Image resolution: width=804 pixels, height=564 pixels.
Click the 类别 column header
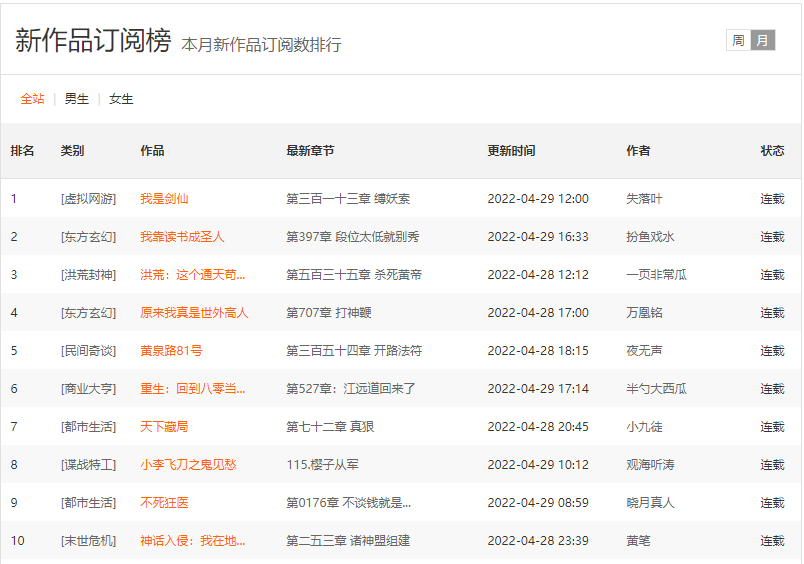click(72, 150)
